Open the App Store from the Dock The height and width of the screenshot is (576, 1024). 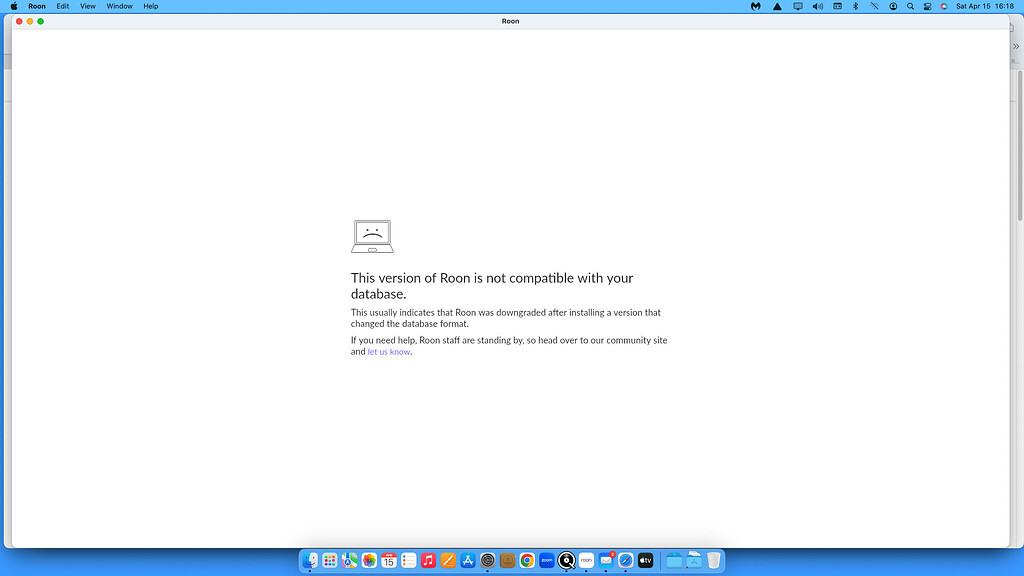(466, 560)
